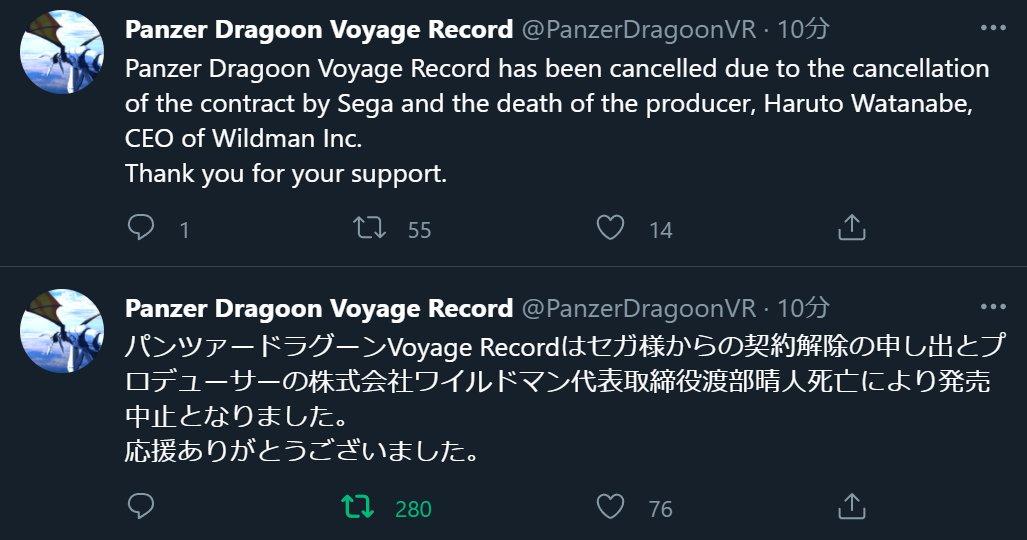Open more options for second tweet

tap(992, 307)
